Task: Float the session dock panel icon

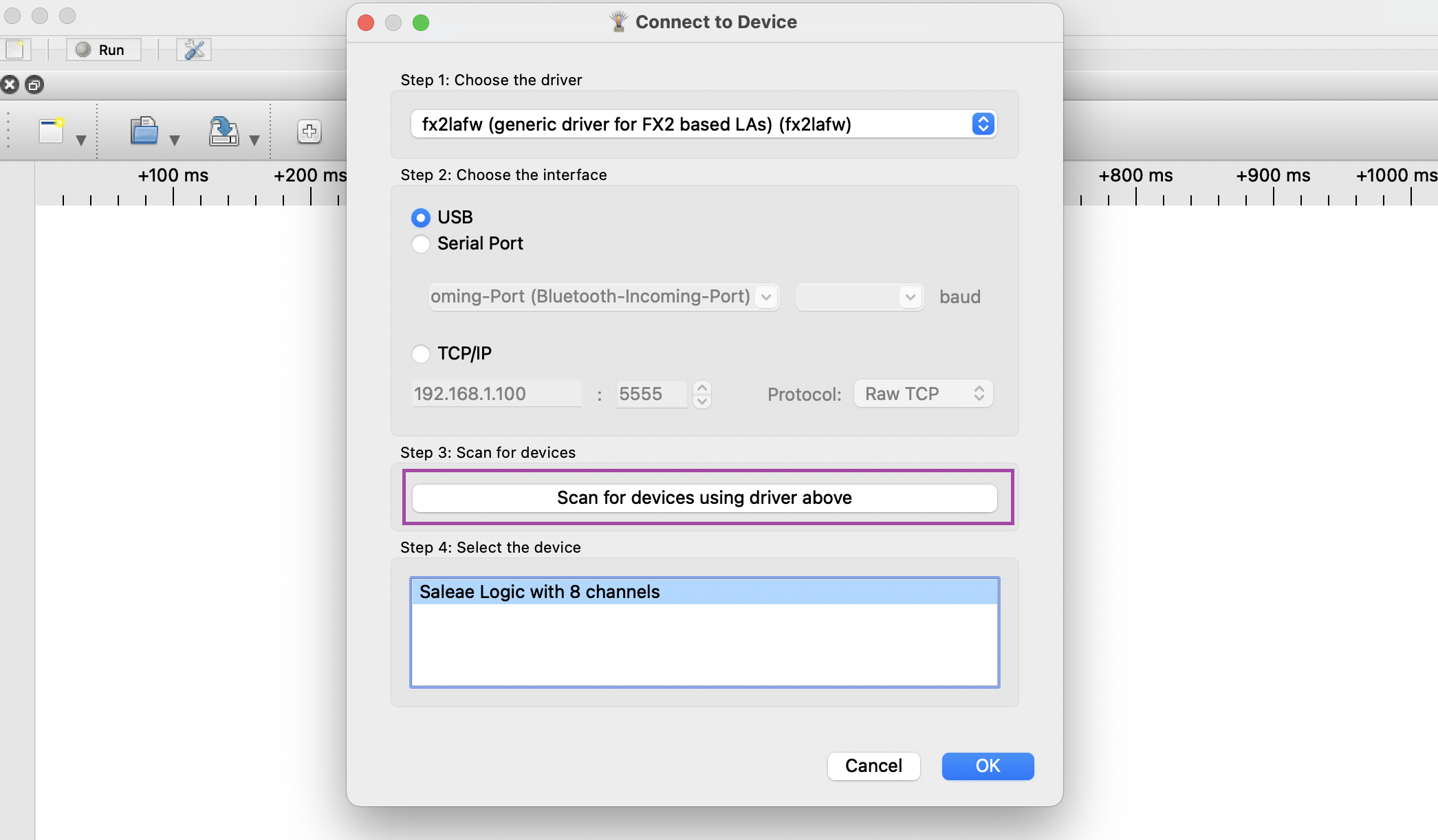Action: (x=34, y=85)
